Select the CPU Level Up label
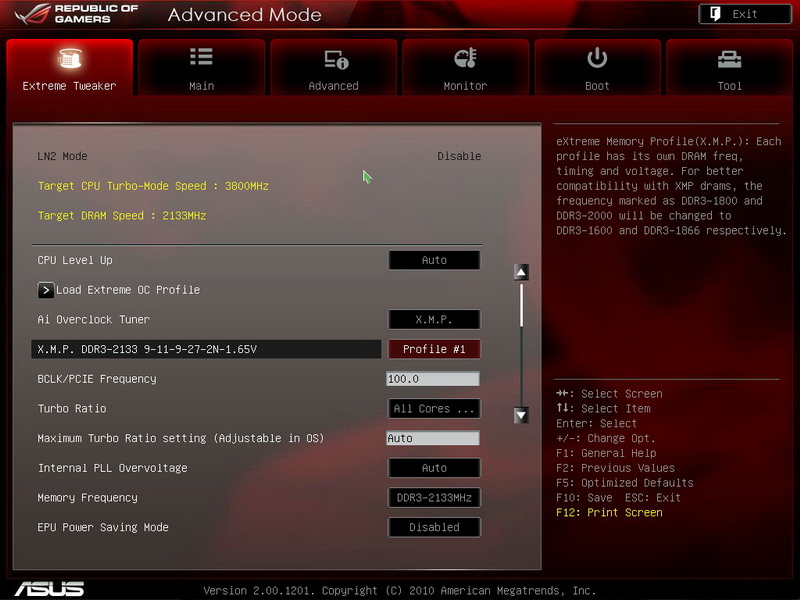The height and width of the screenshot is (600, 800). (75, 260)
